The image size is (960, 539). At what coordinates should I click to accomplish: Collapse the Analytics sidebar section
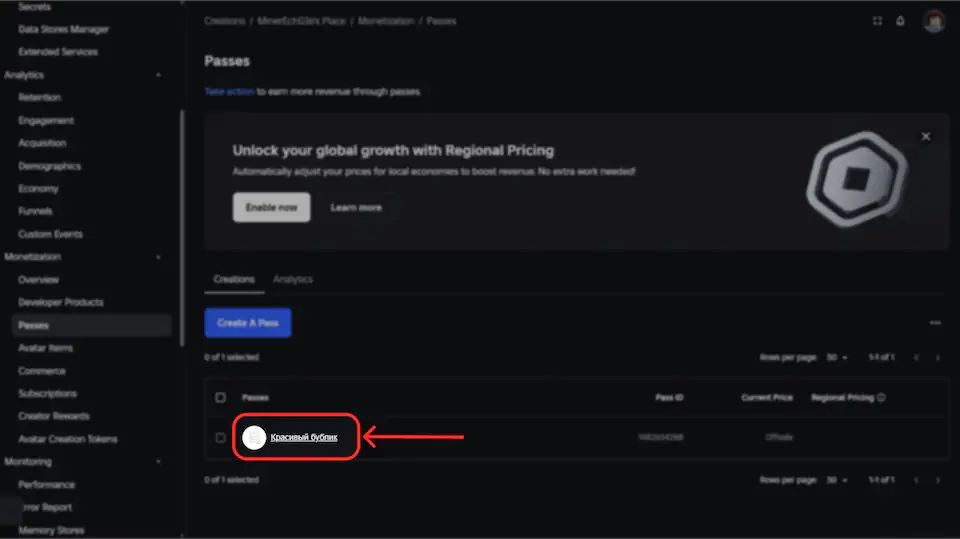[x=159, y=75]
